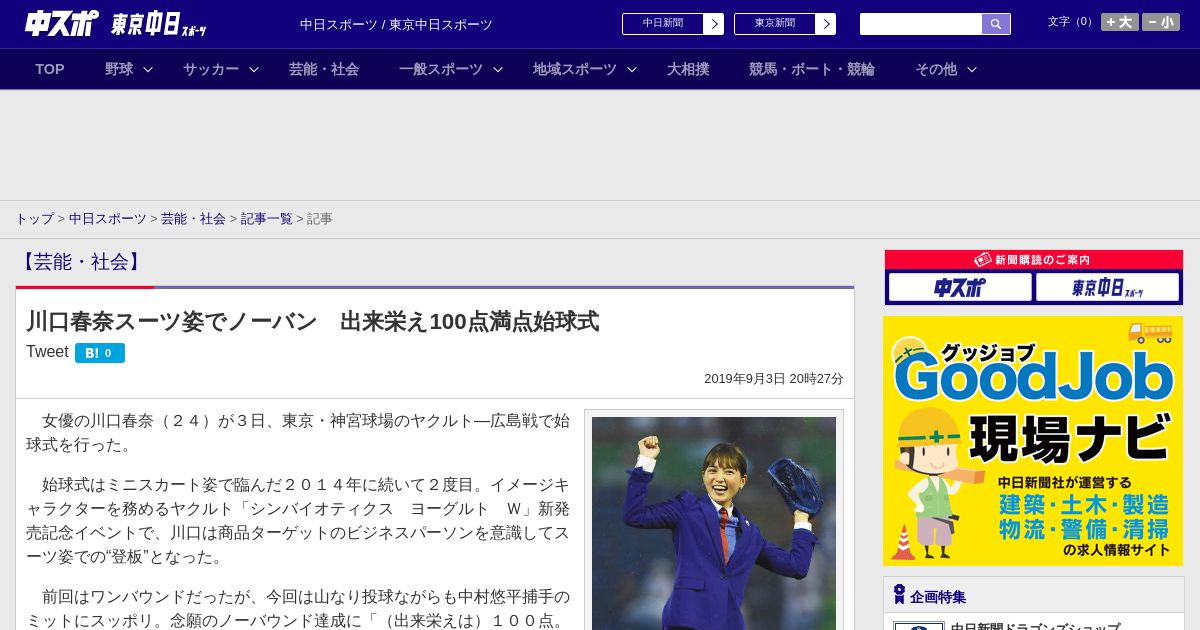
Task: Open 野球 navigation menu
Action: click(119, 69)
